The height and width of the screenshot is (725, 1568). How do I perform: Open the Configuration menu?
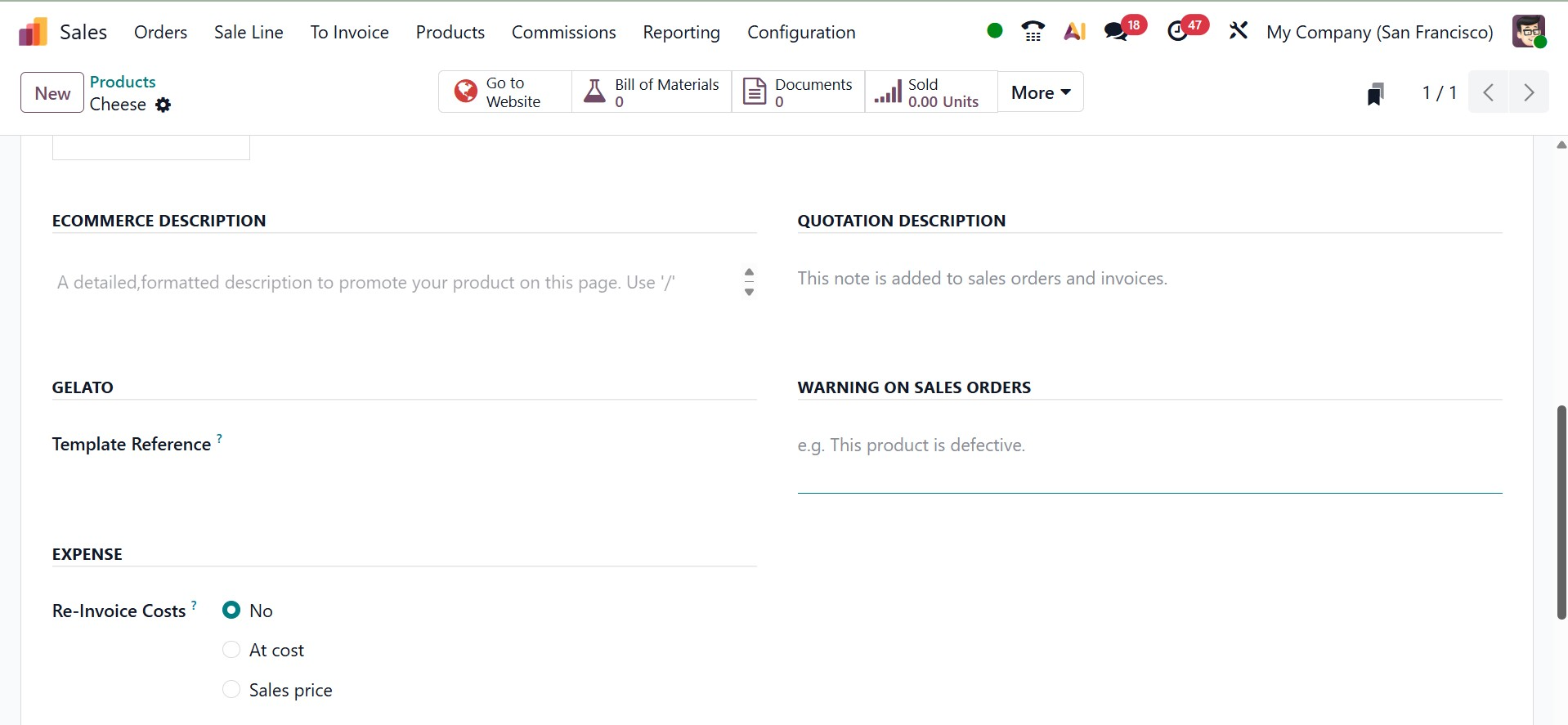pos(801,33)
